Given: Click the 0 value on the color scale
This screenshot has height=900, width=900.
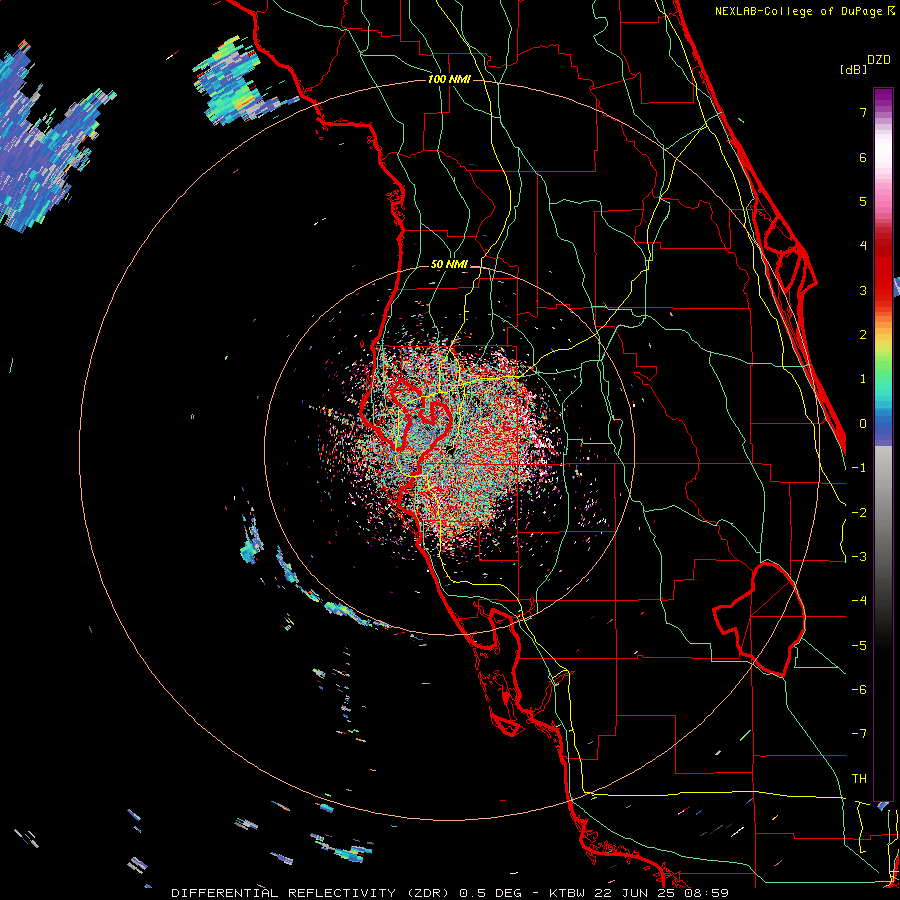Looking at the screenshot, I should tap(863, 424).
